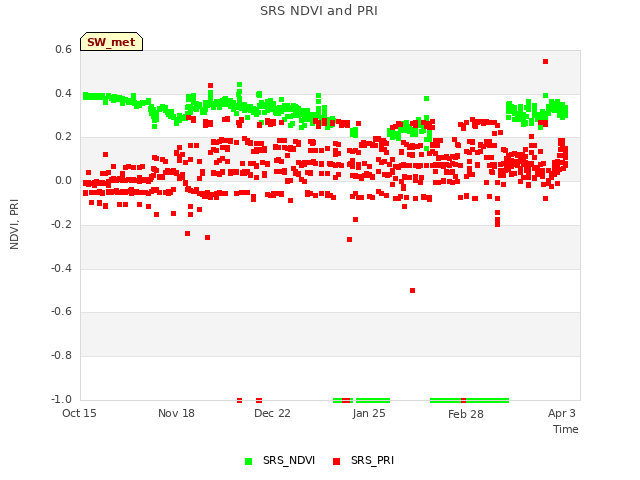The height and width of the screenshot is (480, 640).
Task: Toggle the SRS_PRI legend entry
Action: click(x=364, y=460)
